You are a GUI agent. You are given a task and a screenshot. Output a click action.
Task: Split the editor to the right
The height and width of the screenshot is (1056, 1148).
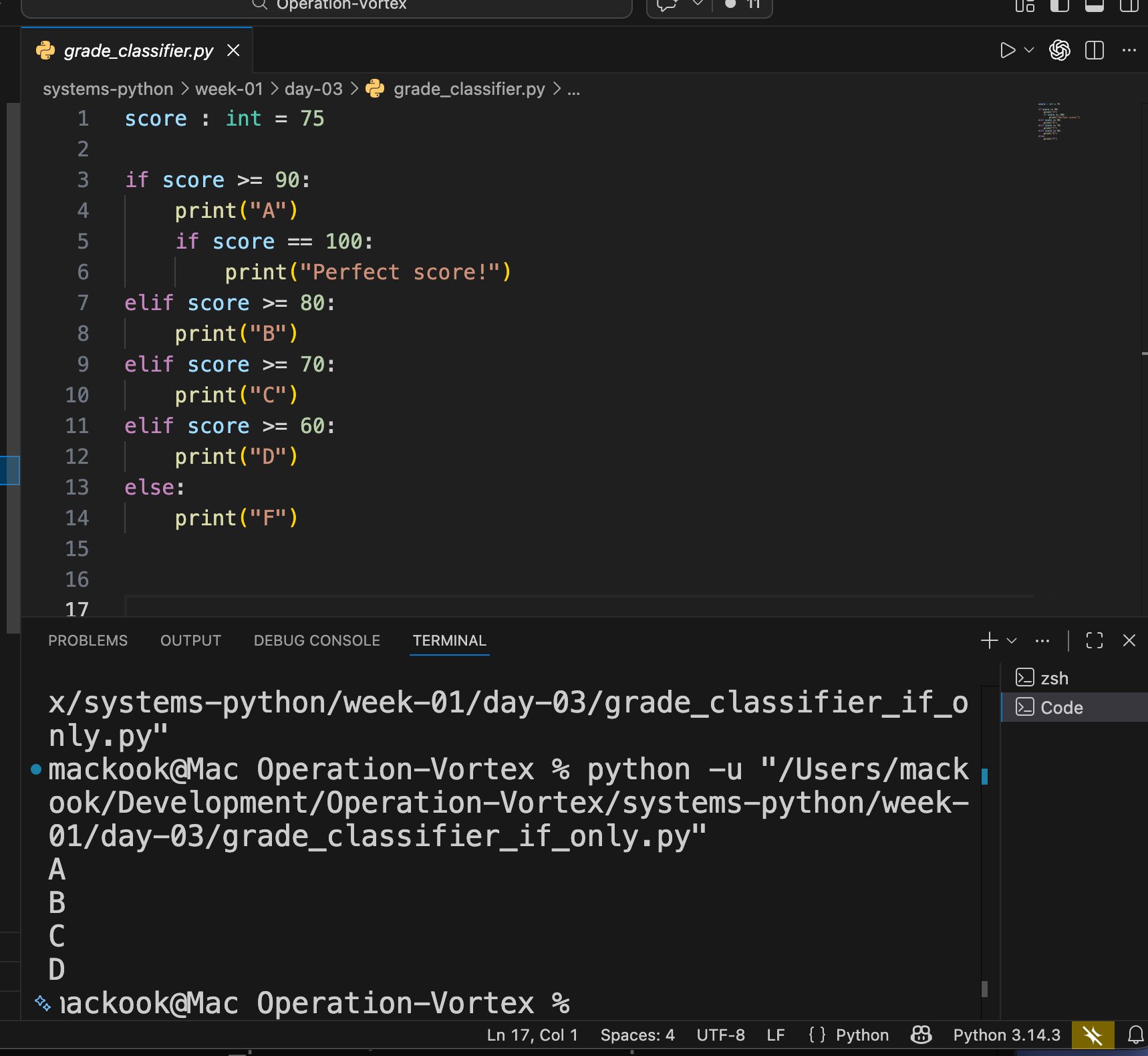(x=1094, y=51)
